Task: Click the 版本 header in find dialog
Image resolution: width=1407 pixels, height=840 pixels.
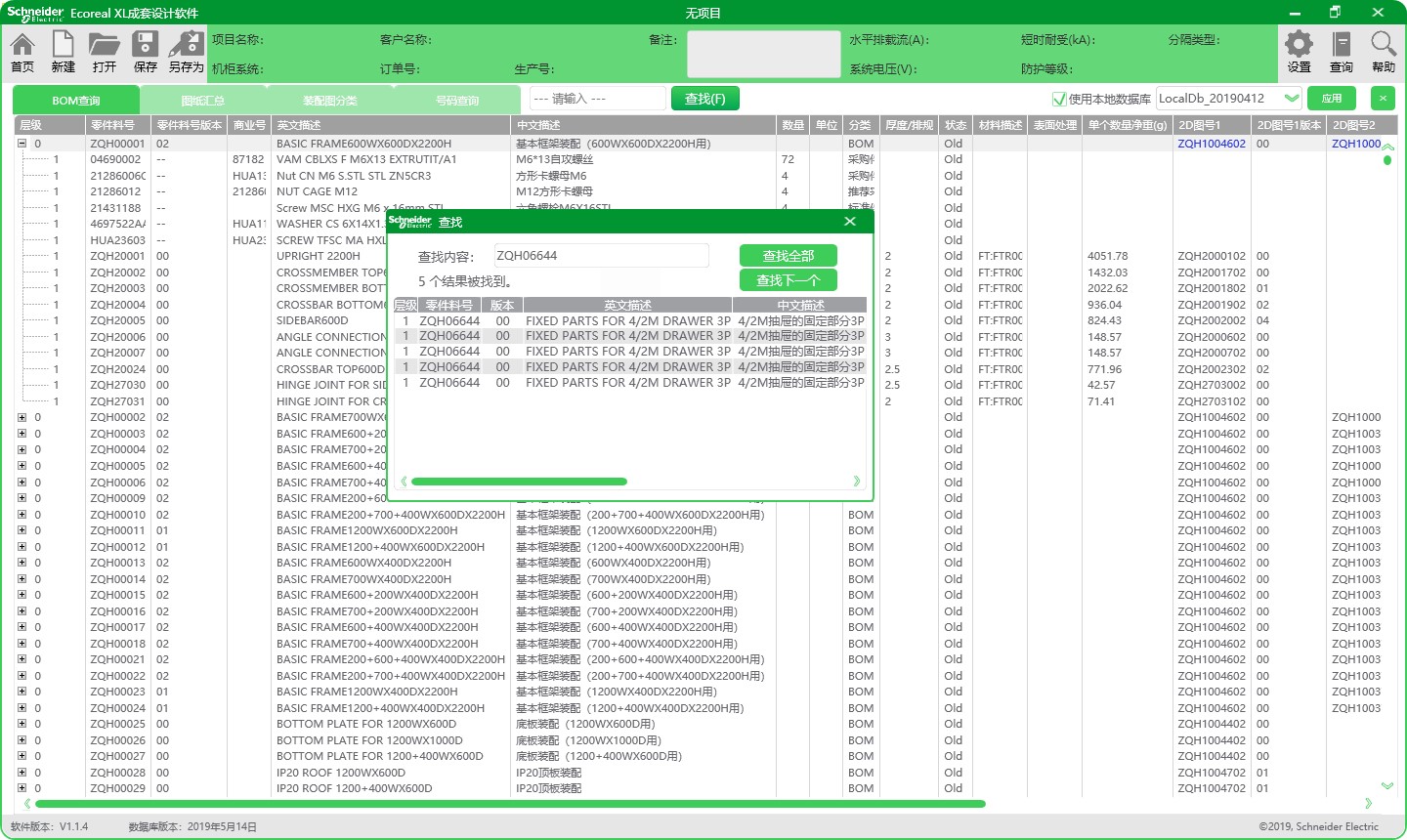Action: (502, 306)
